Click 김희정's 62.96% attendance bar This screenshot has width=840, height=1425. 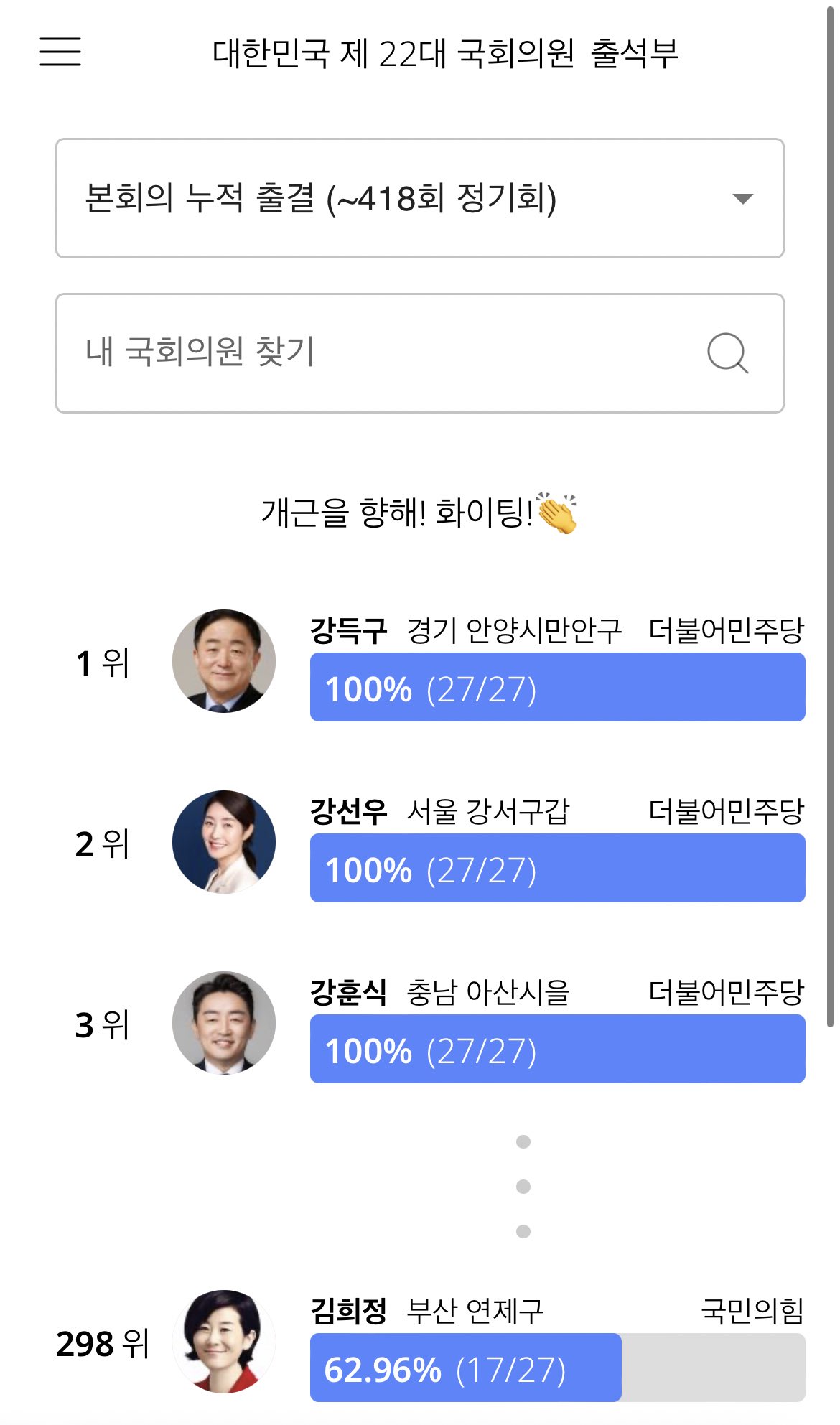[557, 1368]
